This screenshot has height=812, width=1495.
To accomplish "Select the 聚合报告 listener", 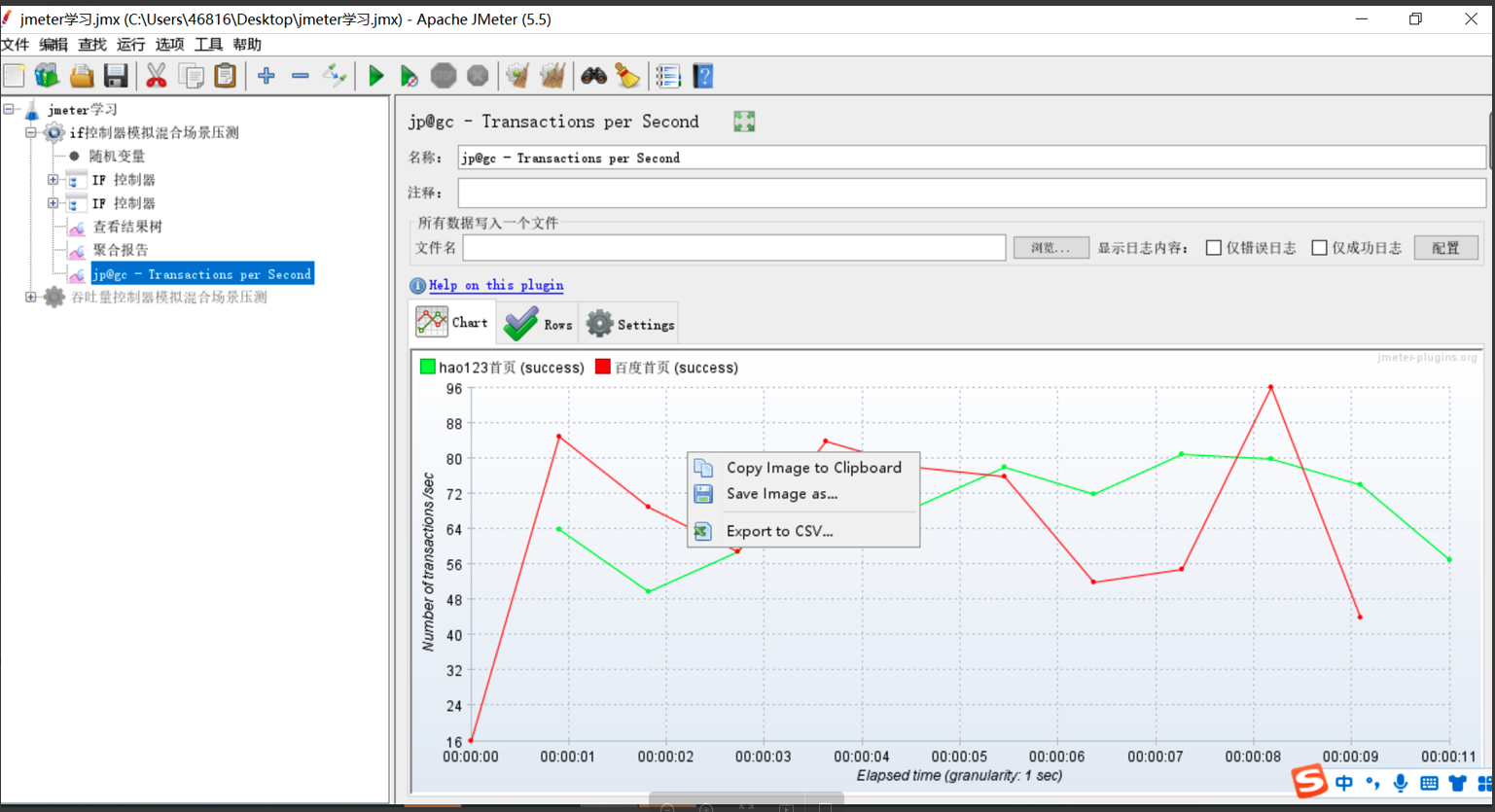I will coord(121,250).
